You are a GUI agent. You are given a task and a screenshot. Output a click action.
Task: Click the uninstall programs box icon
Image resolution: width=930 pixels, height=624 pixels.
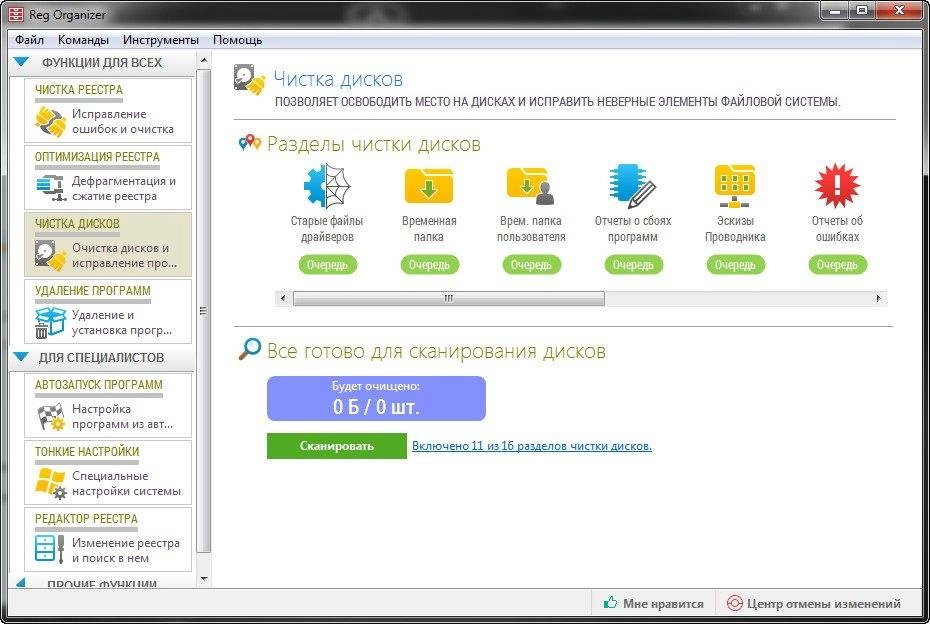50,322
